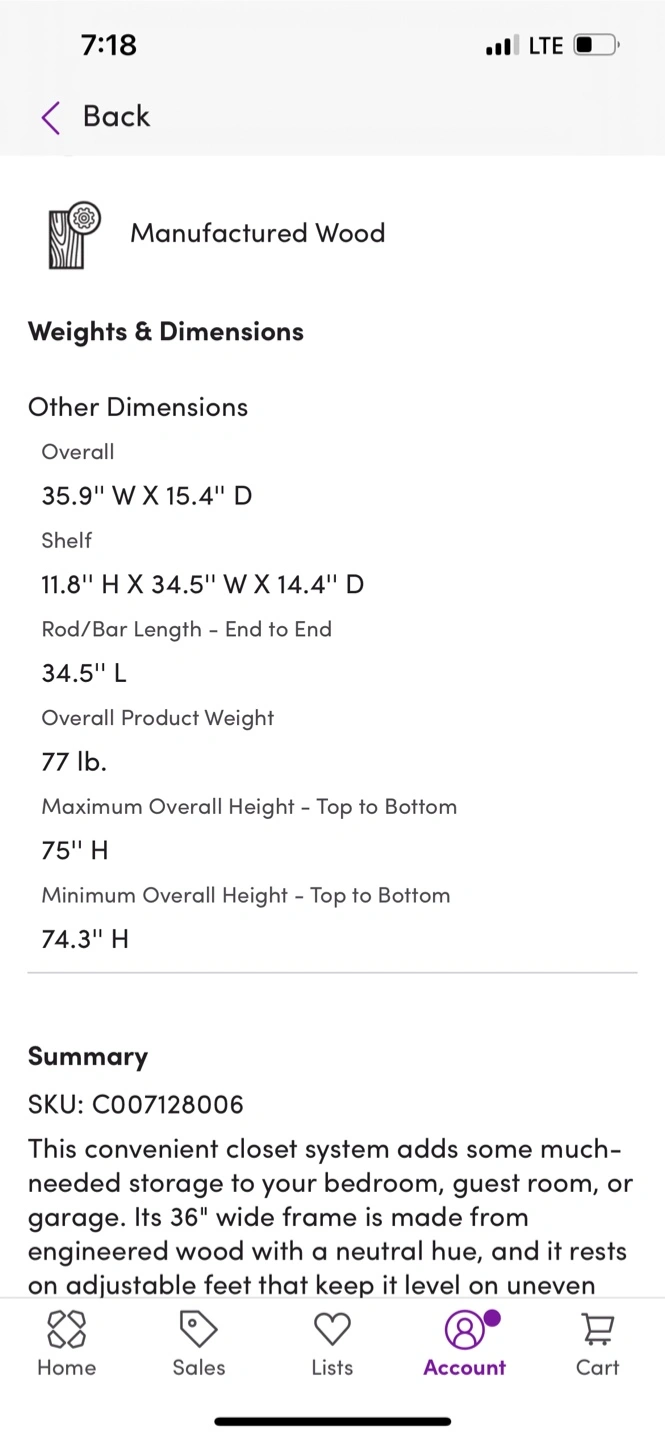This screenshot has height=1440, width=665.
Task: Tap the 7:18 status bar clock
Action: tap(108, 45)
